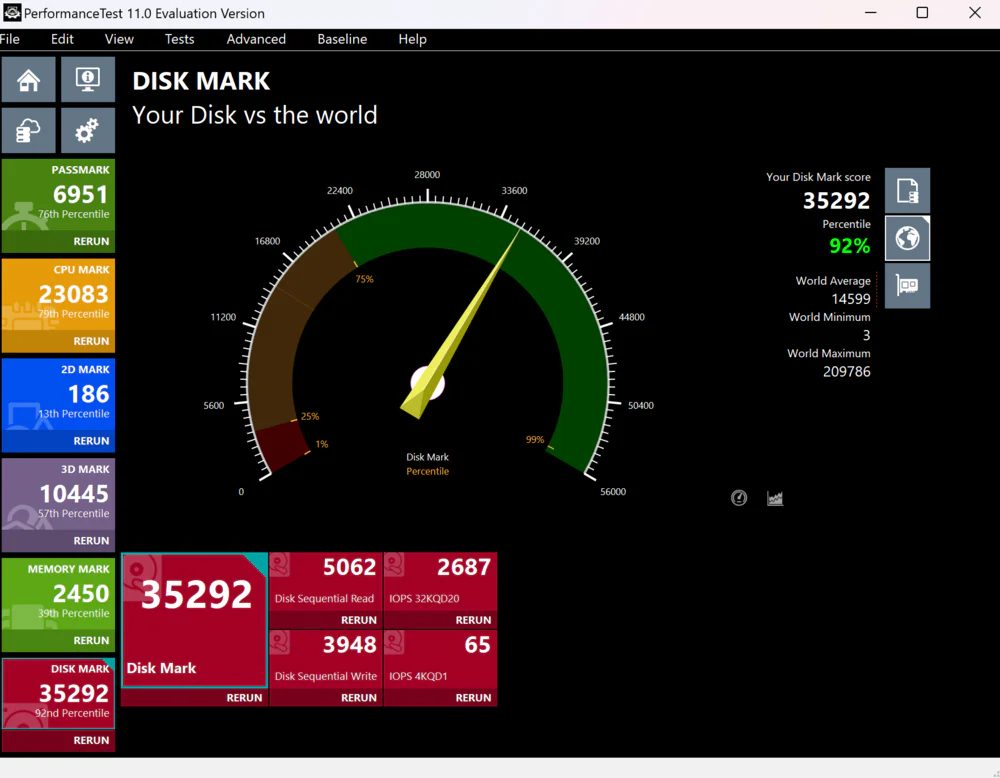
Task: Rerun the 3D Mark test
Action: [91, 541]
